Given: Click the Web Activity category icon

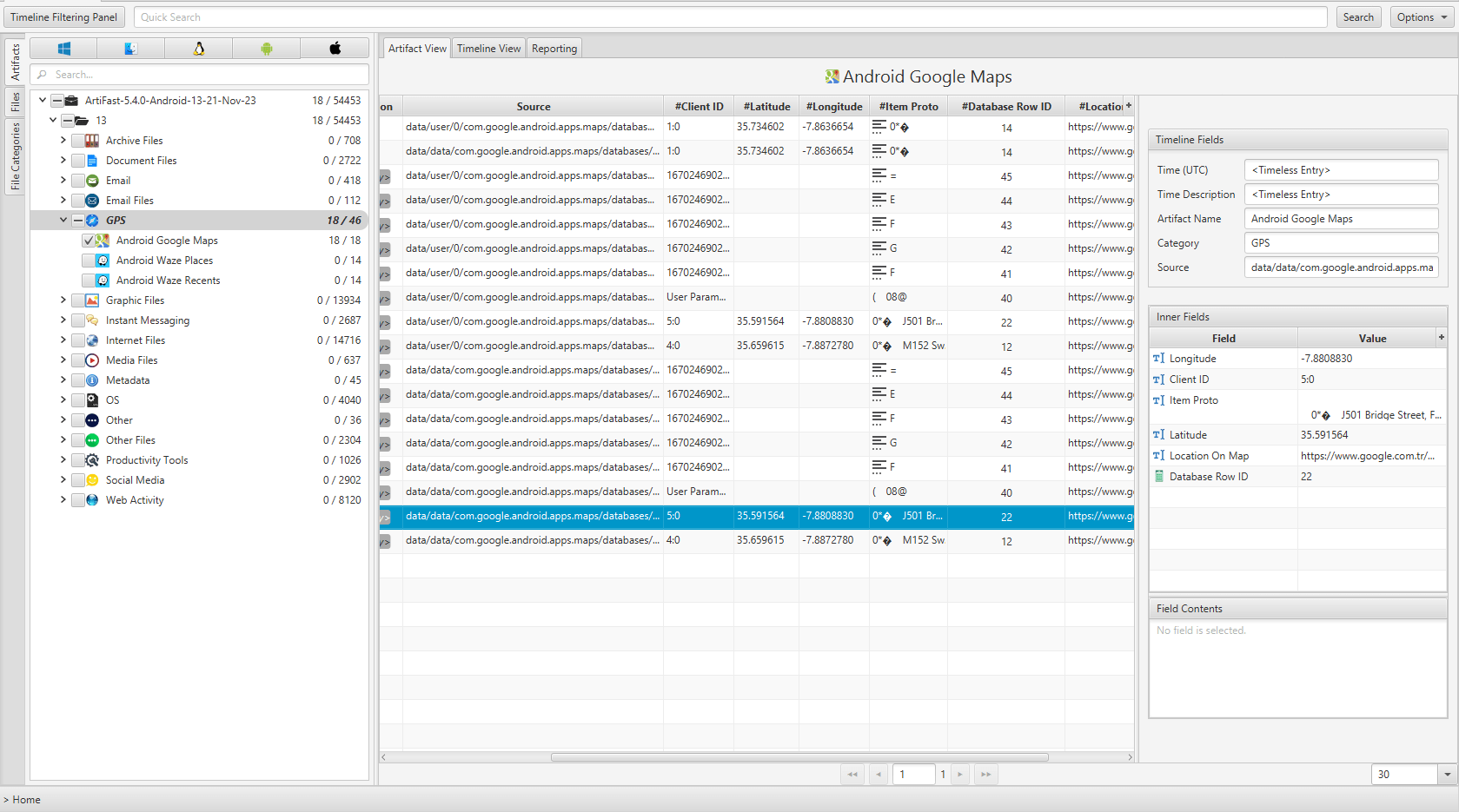Looking at the screenshot, I should tap(92, 500).
